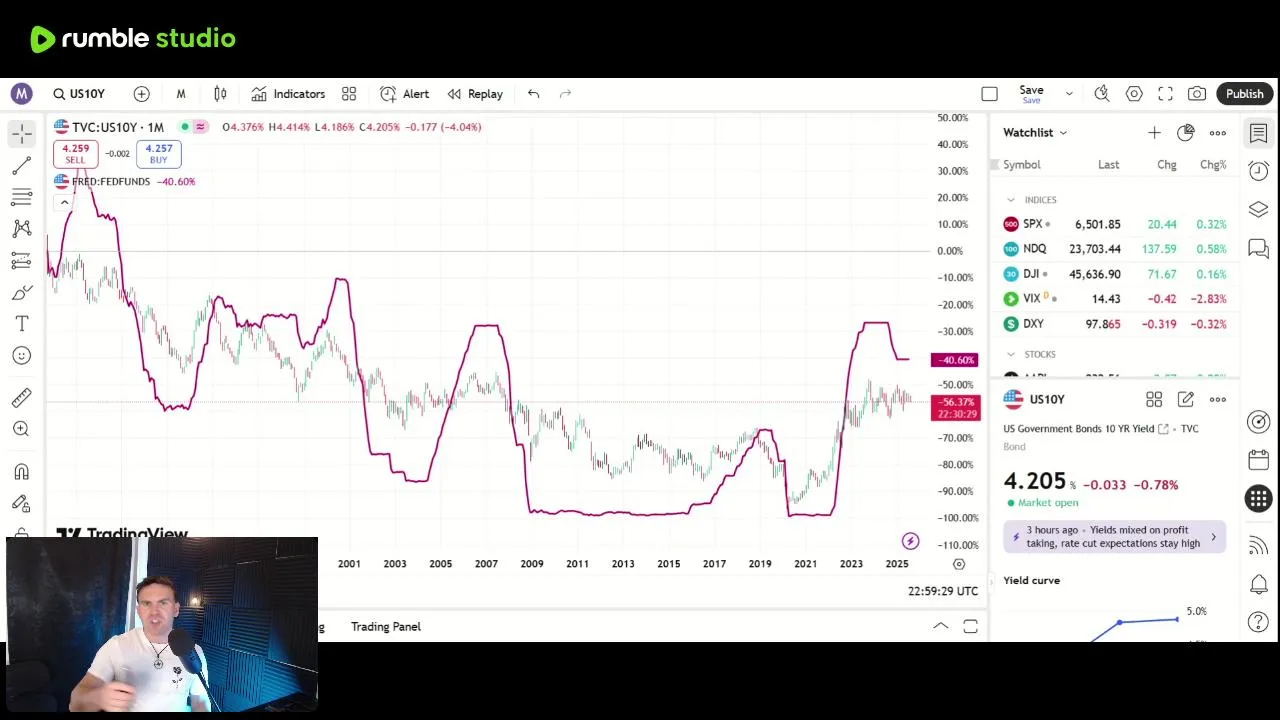Screen dimensions: 1280x720
Task: Open the quick search lightning icon
Action: [x=1102, y=94]
